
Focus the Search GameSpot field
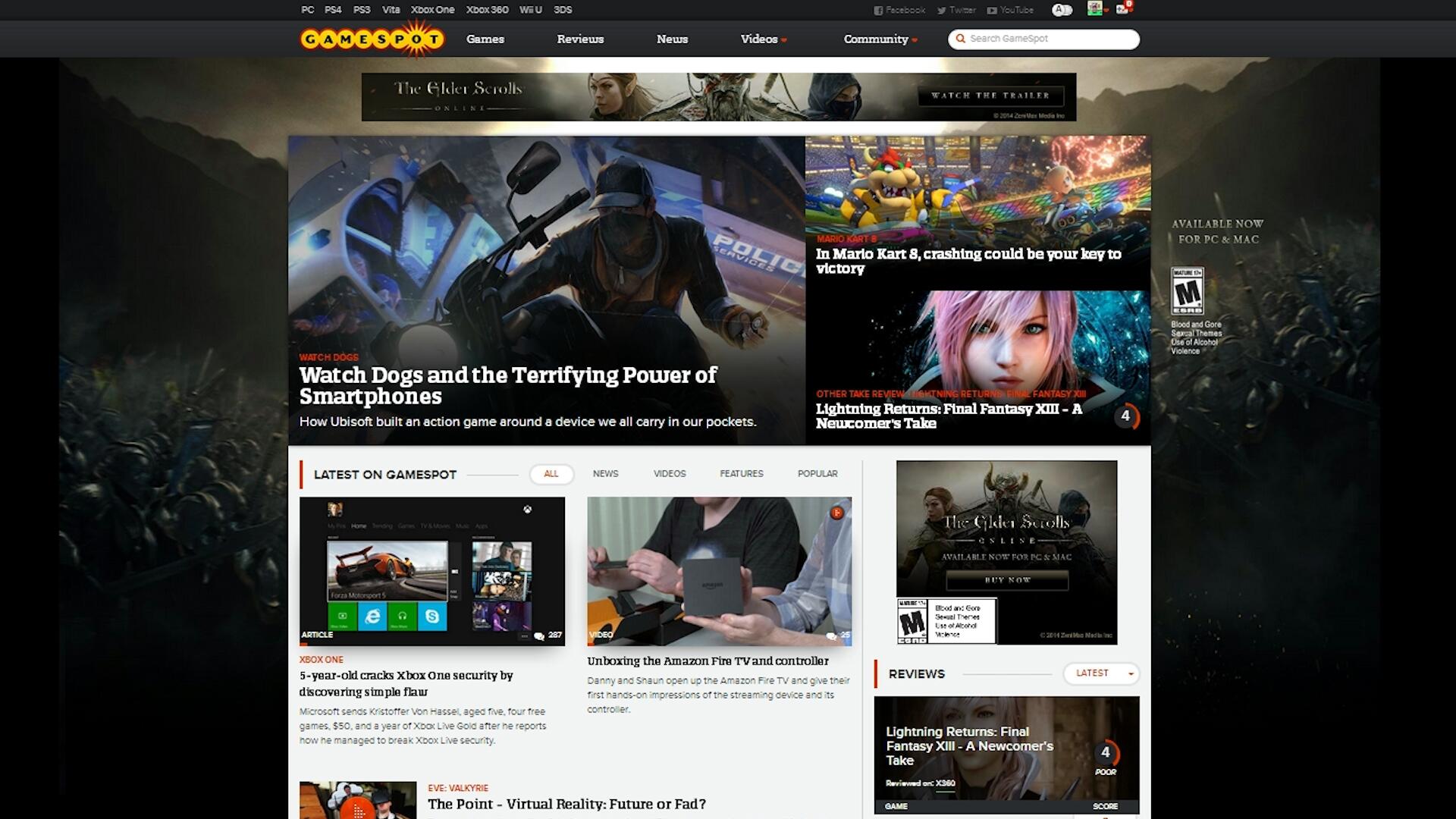tap(1043, 39)
